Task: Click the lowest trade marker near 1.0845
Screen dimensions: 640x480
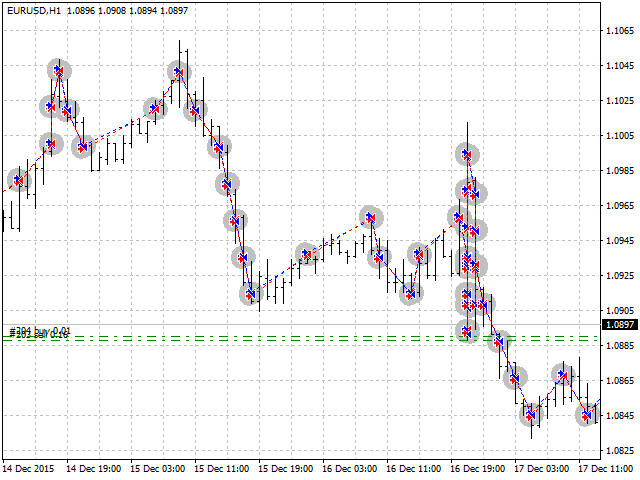Action: pos(531,416)
